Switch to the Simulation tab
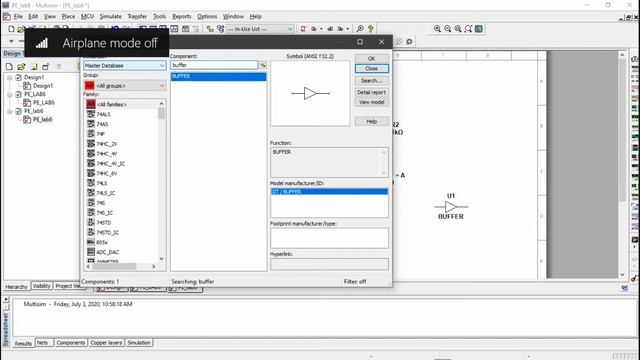640x360 pixels. [139, 343]
